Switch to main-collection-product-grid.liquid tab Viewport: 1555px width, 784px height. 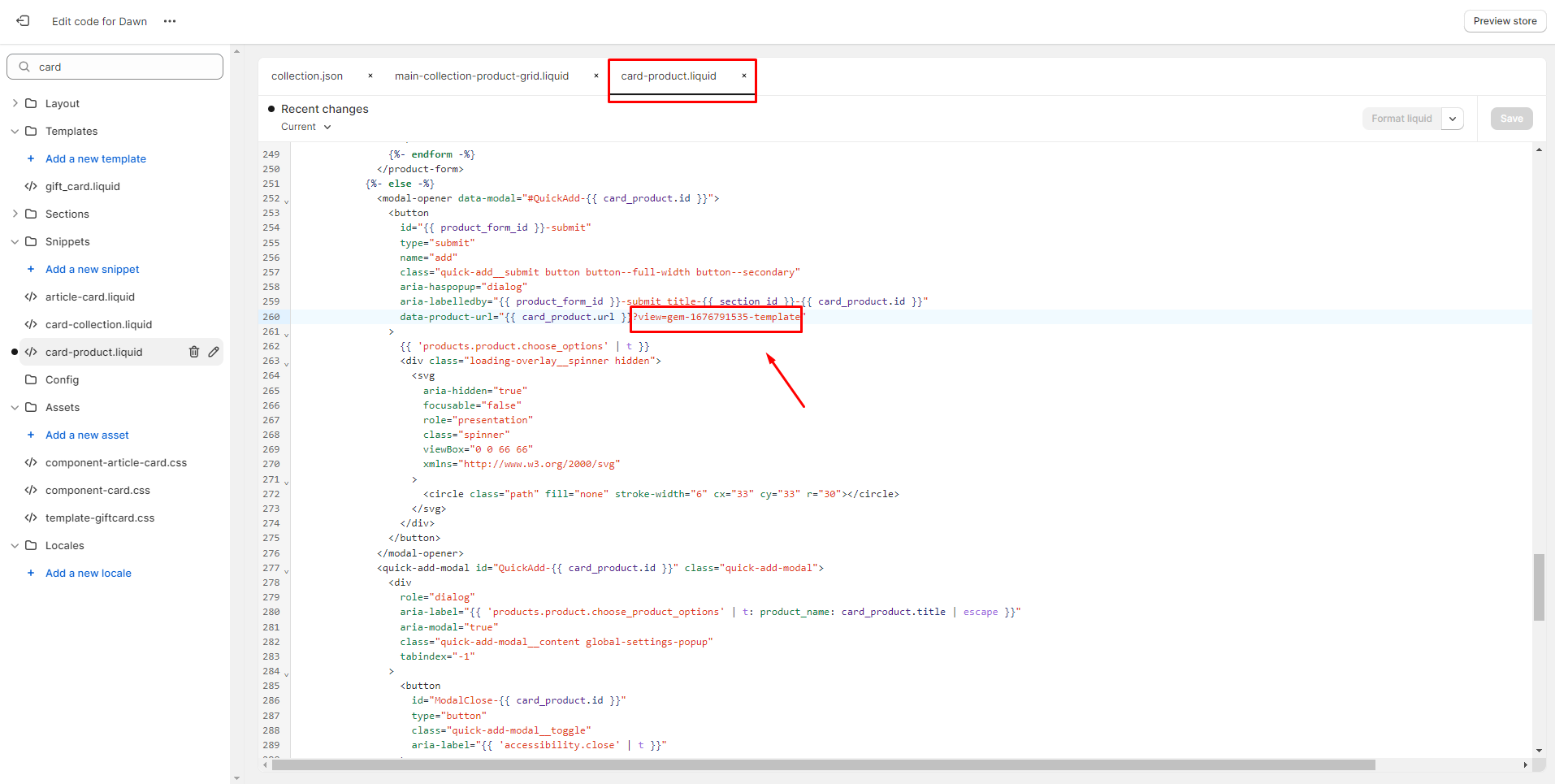tap(482, 76)
